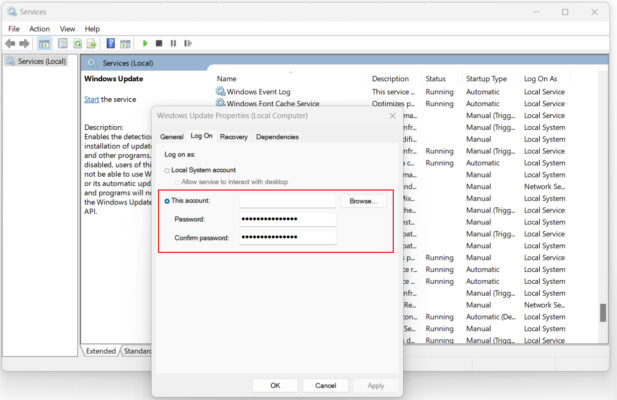Select the Windows Font Cache Service icon
Image resolution: width=617 pixels, height=400 pixels.
click(x=220, y=102)
